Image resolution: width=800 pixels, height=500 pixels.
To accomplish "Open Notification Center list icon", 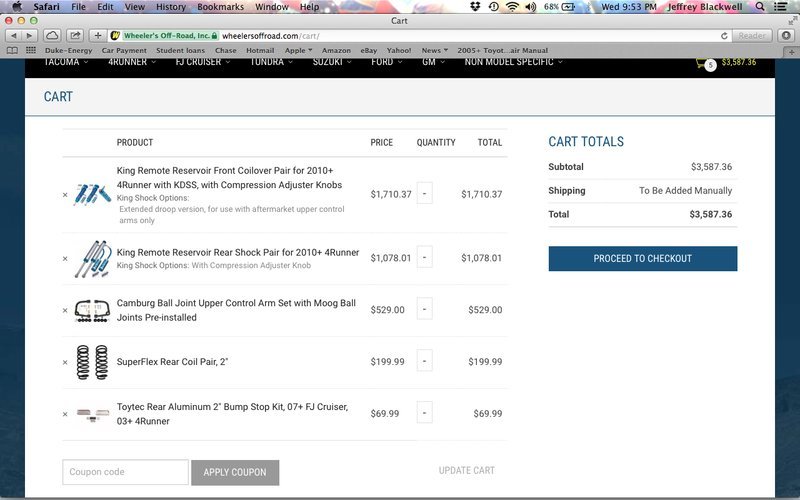I will click(x=781, y=7).
